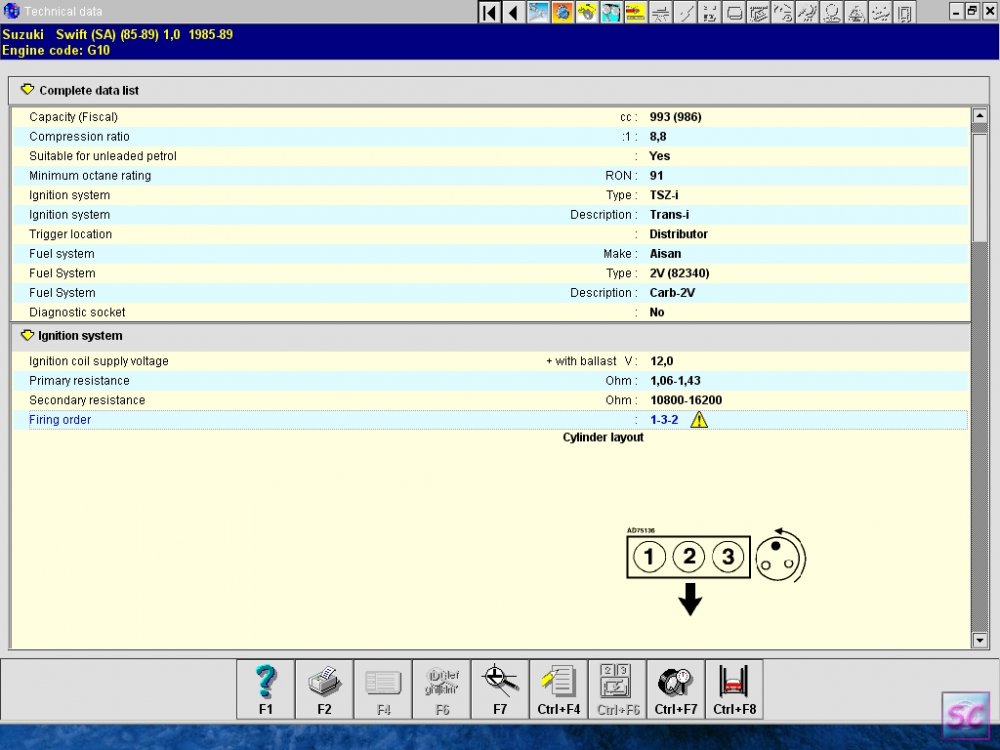1000x750 pixels.
Task: Collapse the Ignition system section
Action: 27,335
